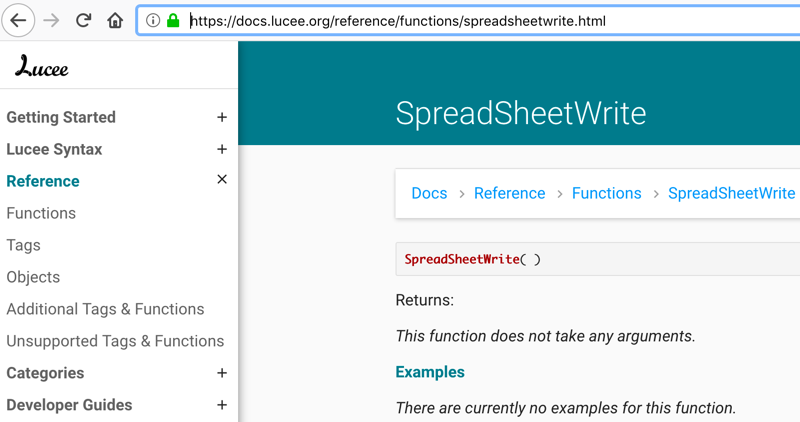The image size is (800, 422).
Task: Collapse the Reference section
Action: pyautogui.click(x=221, y=180)
